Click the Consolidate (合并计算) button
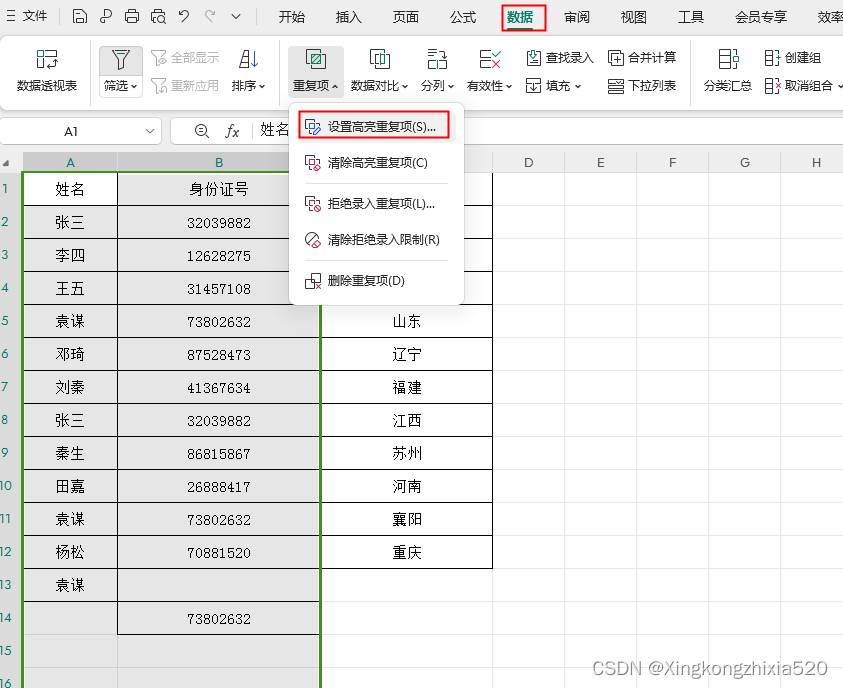This screenshot has width=843, height=688. [x=642, y=58]
